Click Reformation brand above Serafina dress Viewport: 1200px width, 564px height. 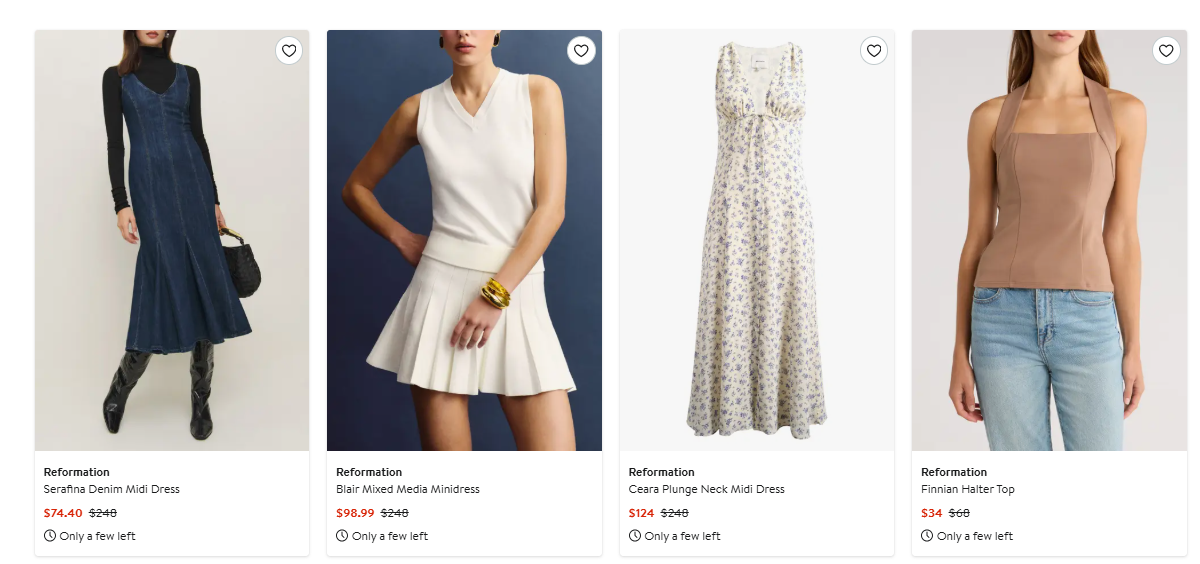(x=77, y=472)
